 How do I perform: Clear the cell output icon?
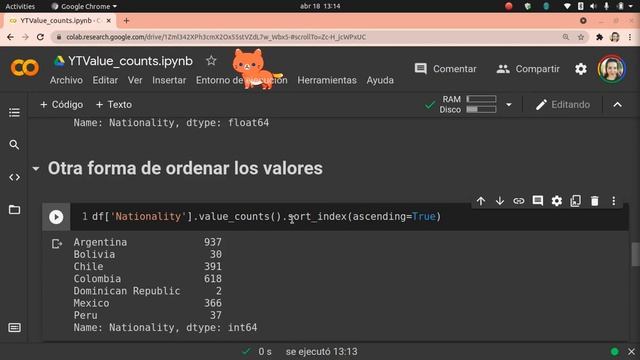click(x=57, y=244)
